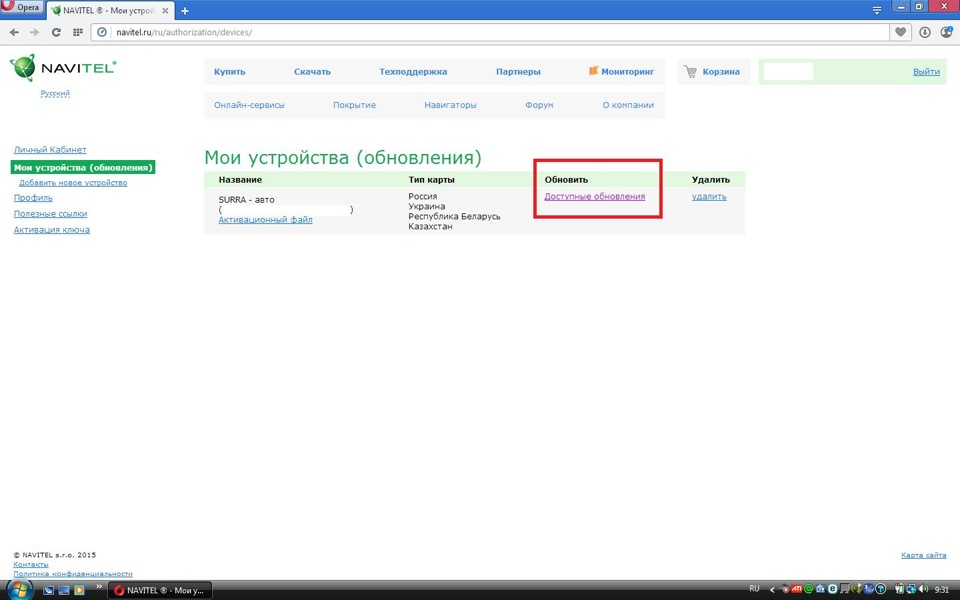Open Навигаторы submenu item
The width and height of the screenshot is (960, 600).
coord(450,105)
